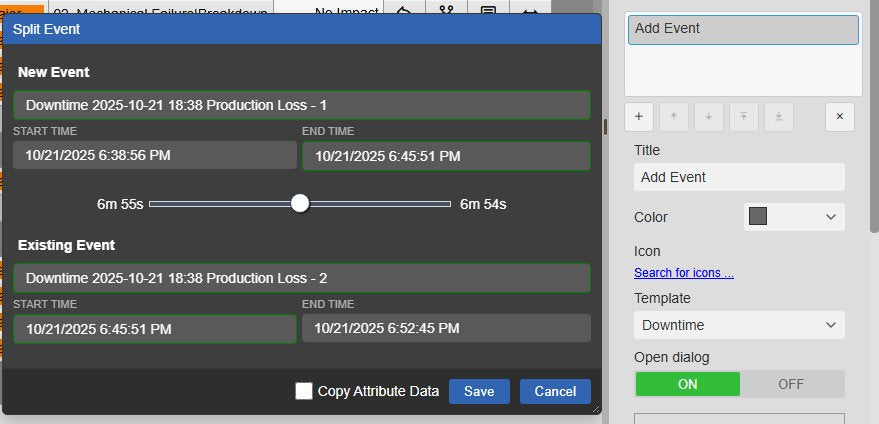Click the comment icon in background table row
Image resolution: width=879 pixels, height=424 pixels.
pos(488,8)
